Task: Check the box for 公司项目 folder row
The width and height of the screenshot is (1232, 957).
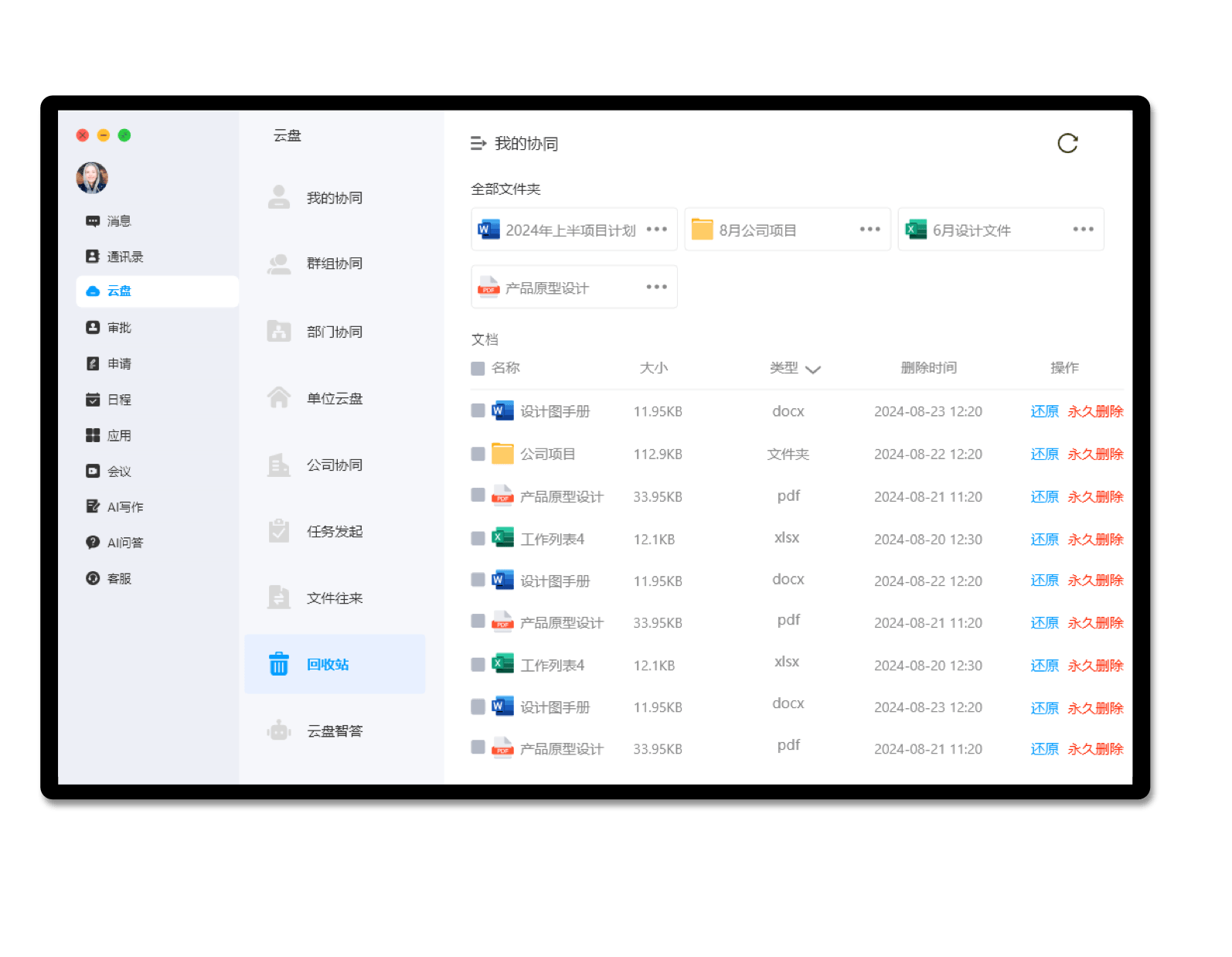Action: tap(478, 454)
